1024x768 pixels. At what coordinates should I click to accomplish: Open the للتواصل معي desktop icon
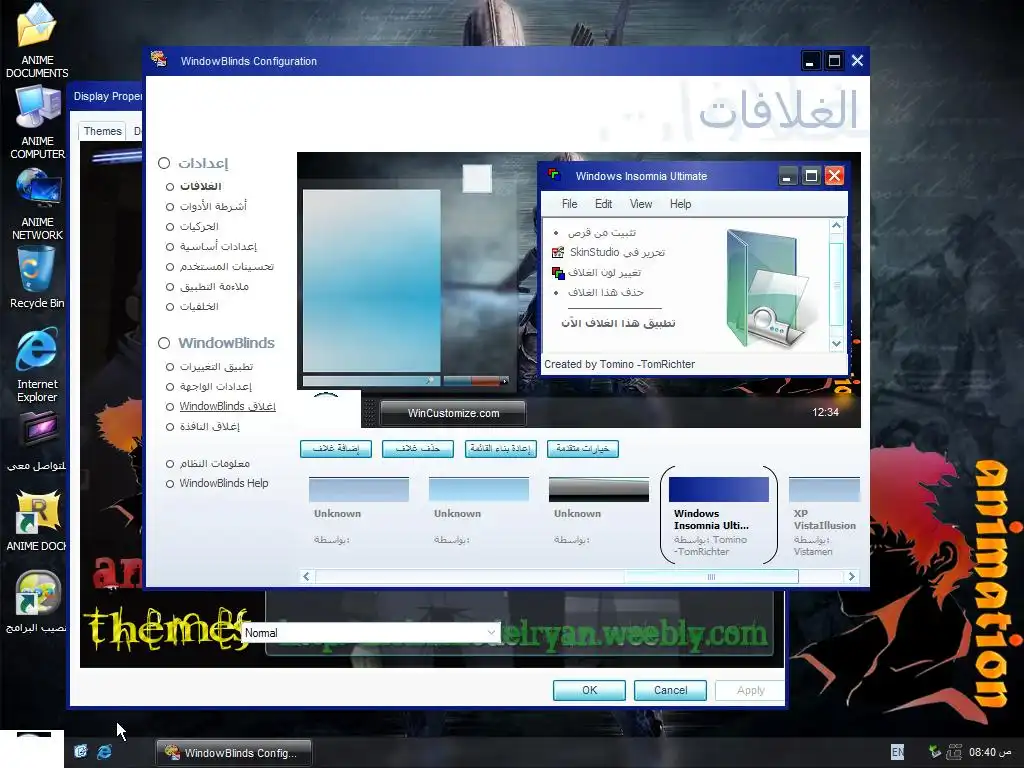click(x=37, y=431)
